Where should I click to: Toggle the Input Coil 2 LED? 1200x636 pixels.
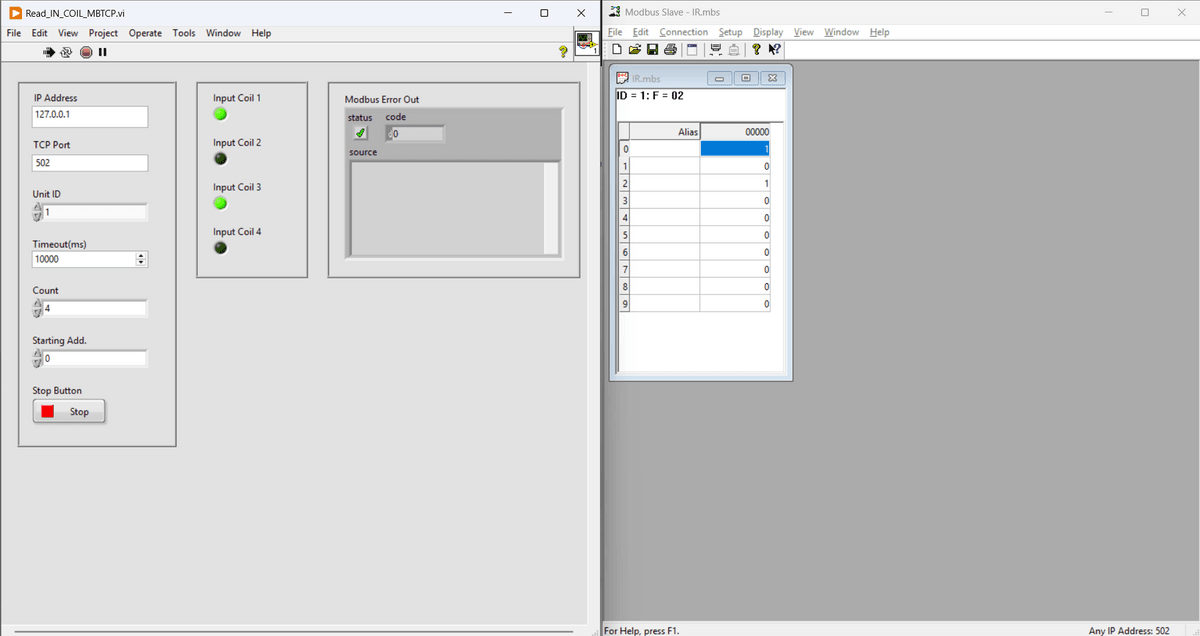(x=220, y=158)
